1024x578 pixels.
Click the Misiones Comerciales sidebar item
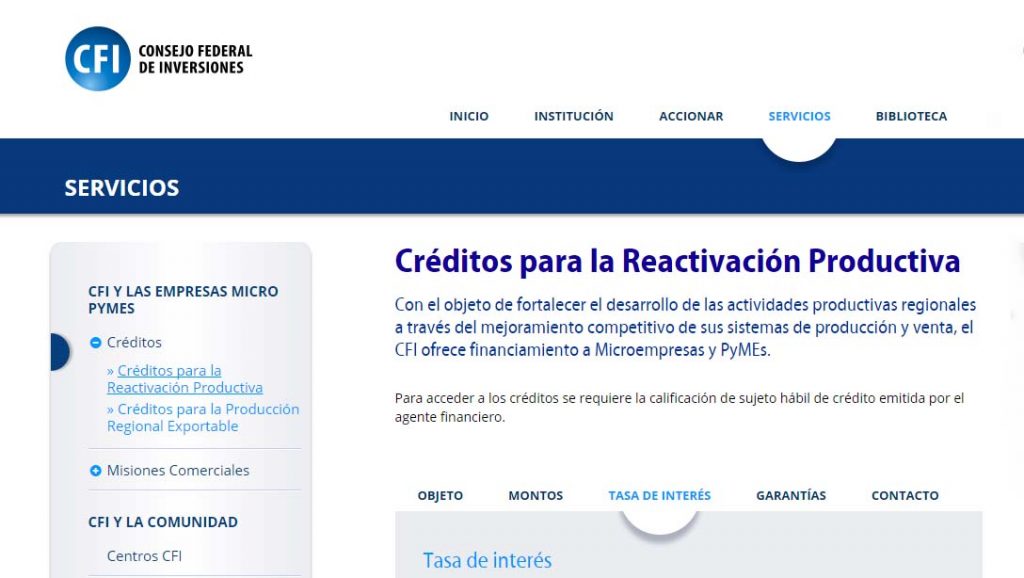pyautogui.click(x=178, y=470)
